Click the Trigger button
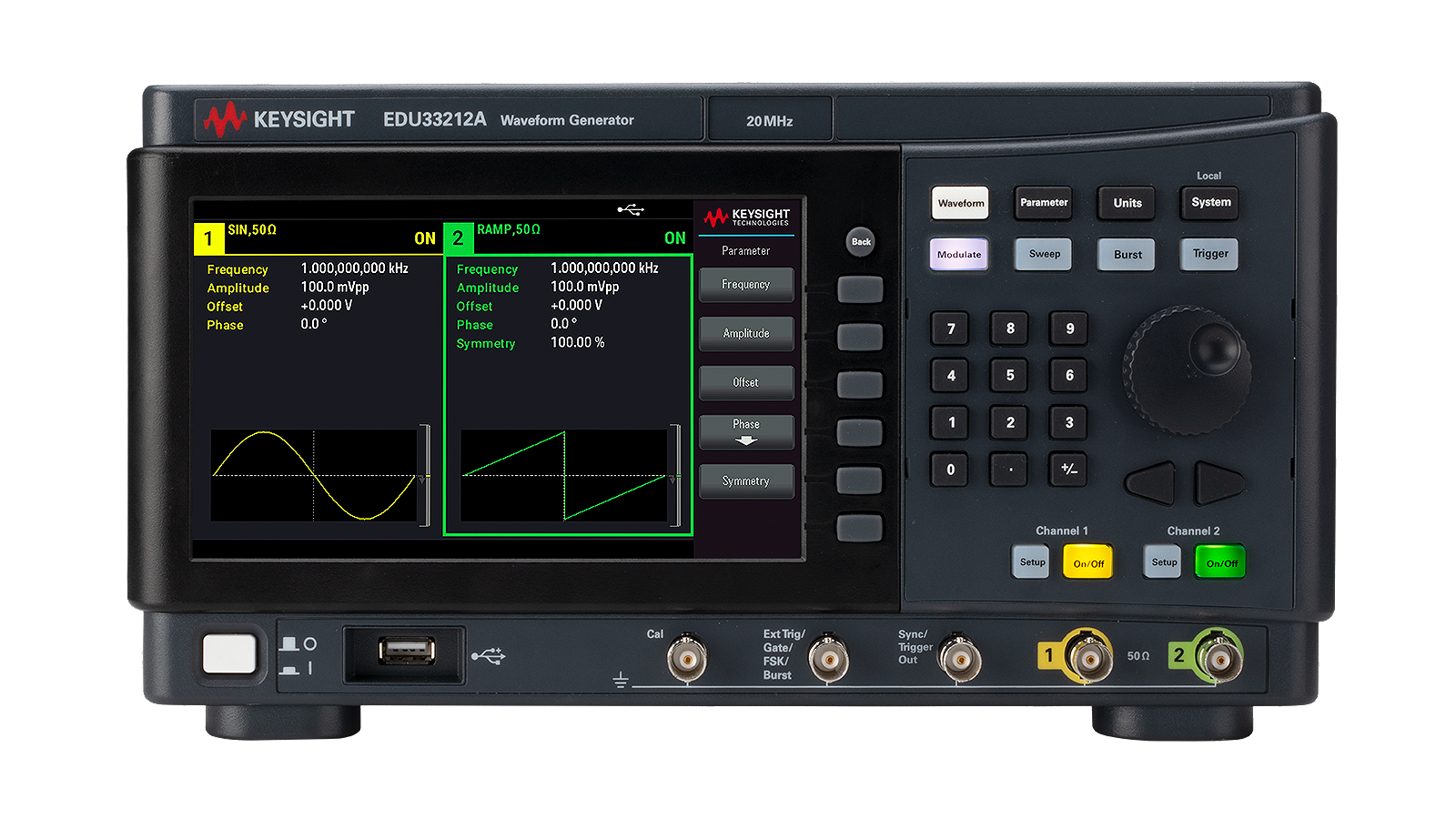1456x819 pixels. click(x=1210, y=254)
